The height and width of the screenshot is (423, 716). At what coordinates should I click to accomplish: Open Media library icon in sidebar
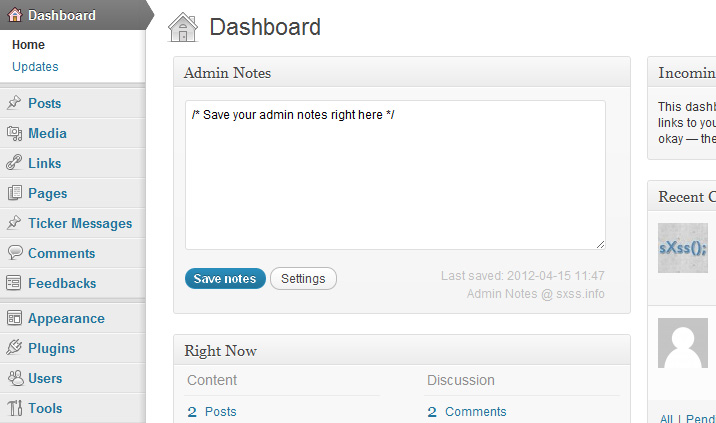pos(14,133)
